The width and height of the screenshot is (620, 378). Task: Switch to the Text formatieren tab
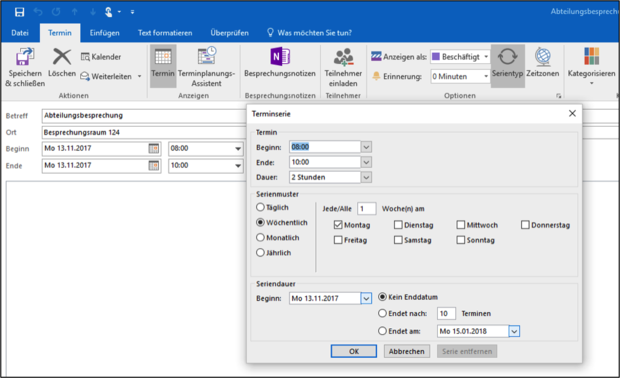coord(165,33)
